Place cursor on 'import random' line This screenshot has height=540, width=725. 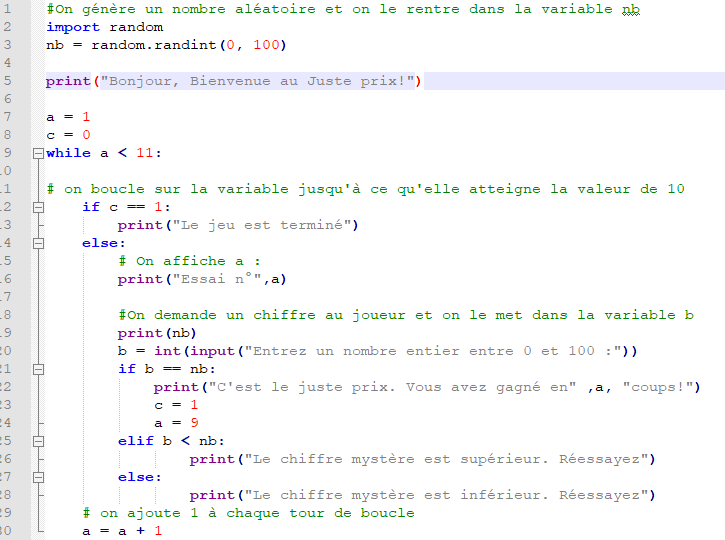click(104, 27)
